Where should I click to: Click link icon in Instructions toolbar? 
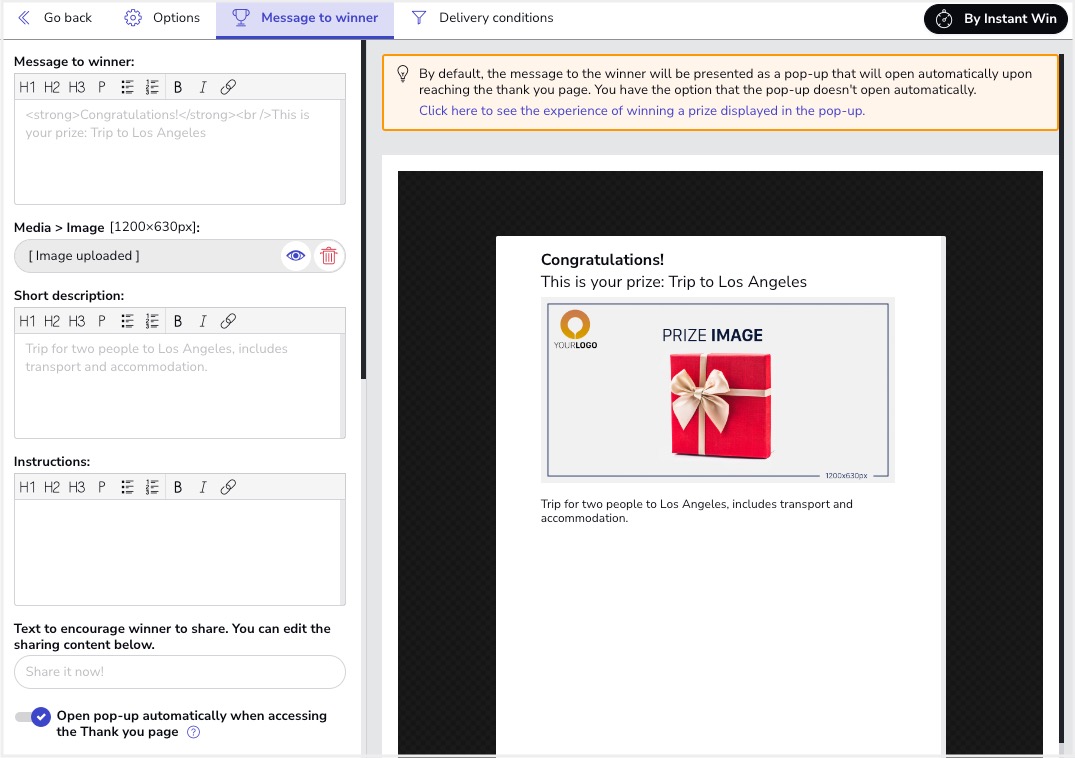point(228,487)
